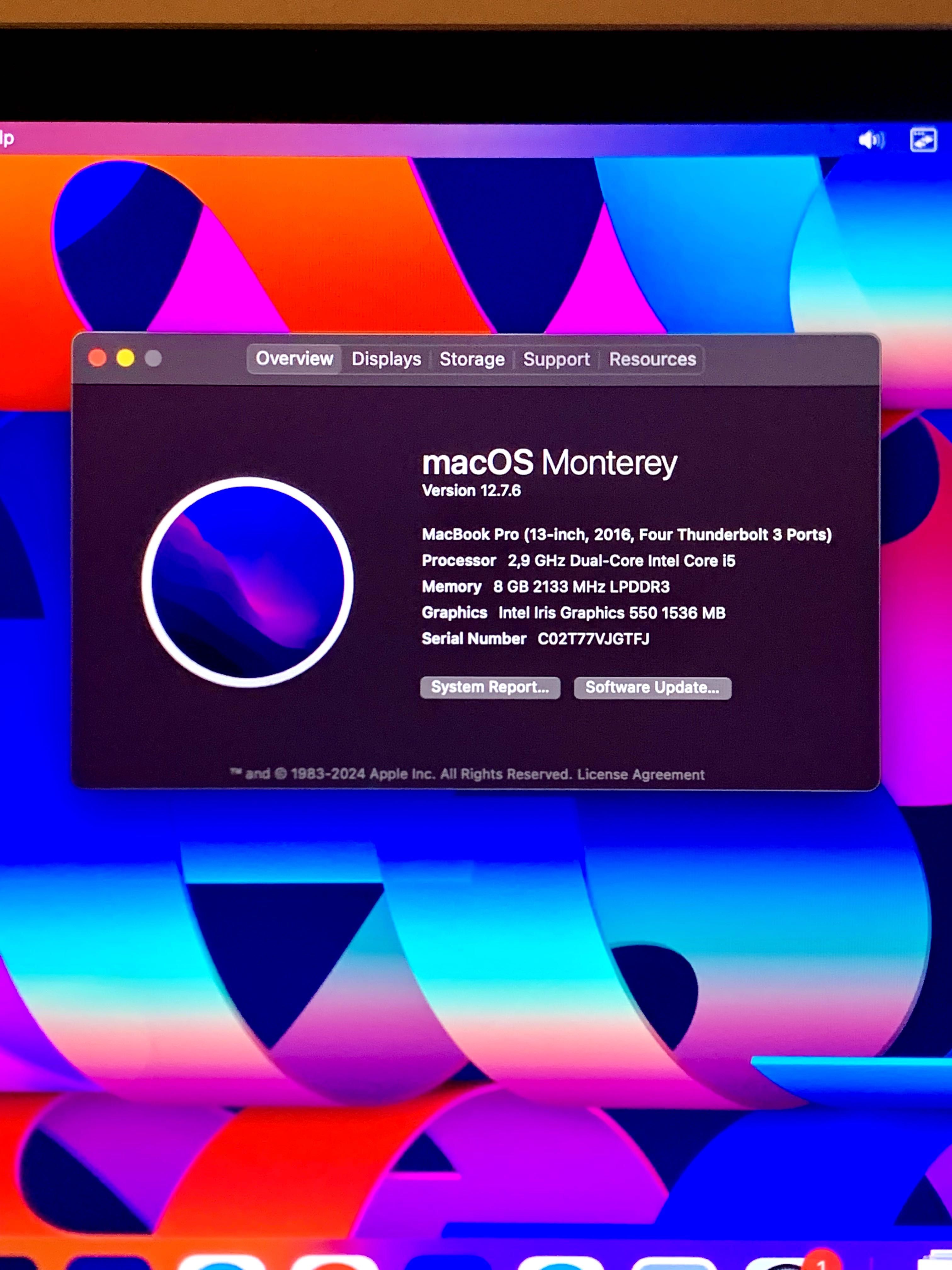Viewport: 952px width, 1270px height.
Task: Click the macOS Monterey circular logo
Action: pos(247,581)
